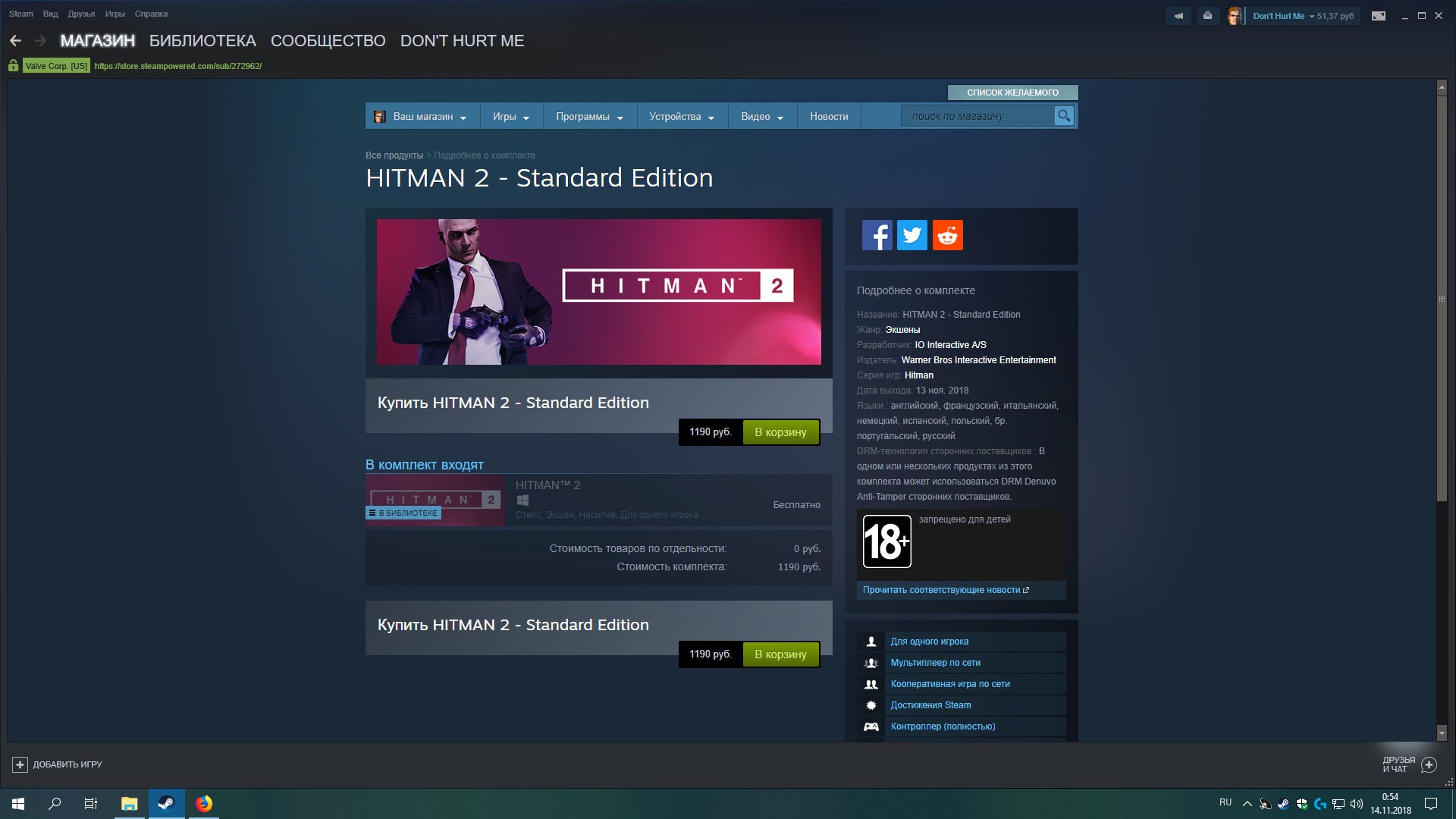Switch to Big Picture mode icon
The height and width of the screenshot is (819, 1456).
pos(1379,16)
